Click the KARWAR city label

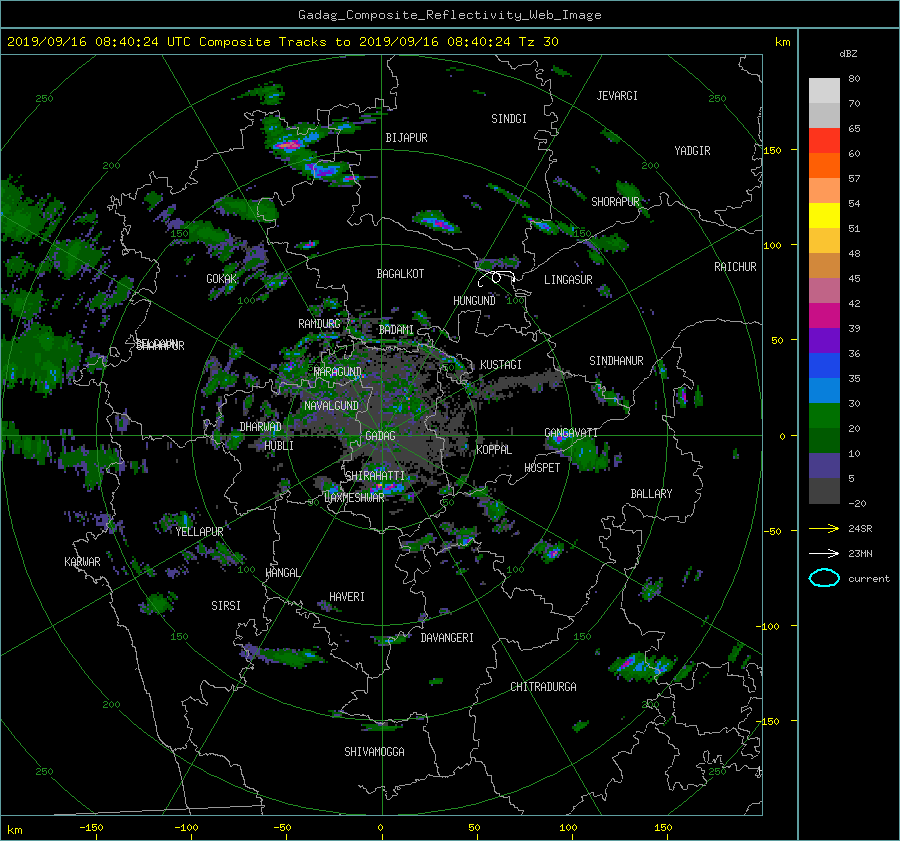tap(82, 562)
